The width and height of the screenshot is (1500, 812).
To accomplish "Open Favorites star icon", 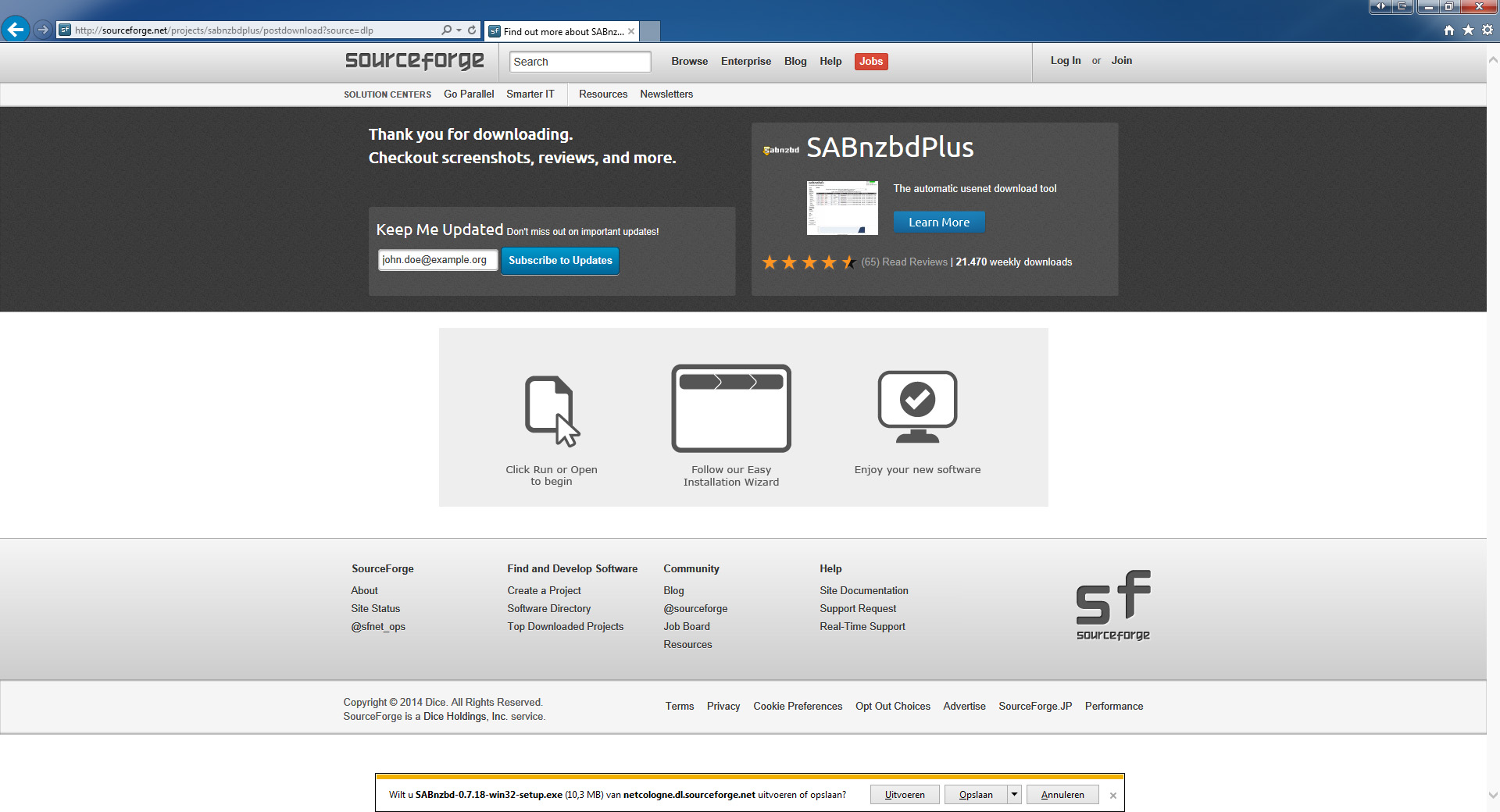I will [x=1468, y=30].
